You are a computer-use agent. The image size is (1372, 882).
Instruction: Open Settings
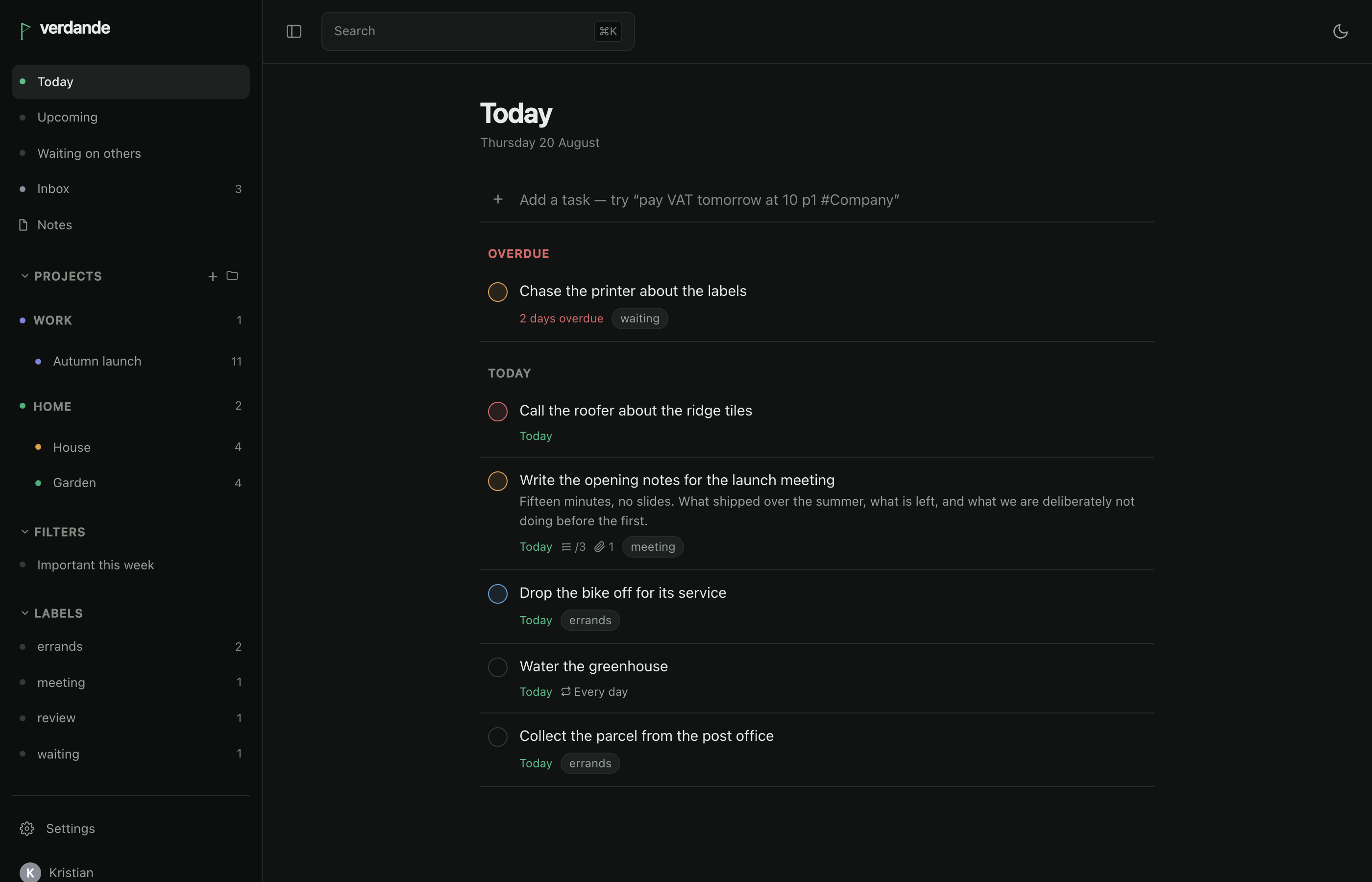[130, 829]
